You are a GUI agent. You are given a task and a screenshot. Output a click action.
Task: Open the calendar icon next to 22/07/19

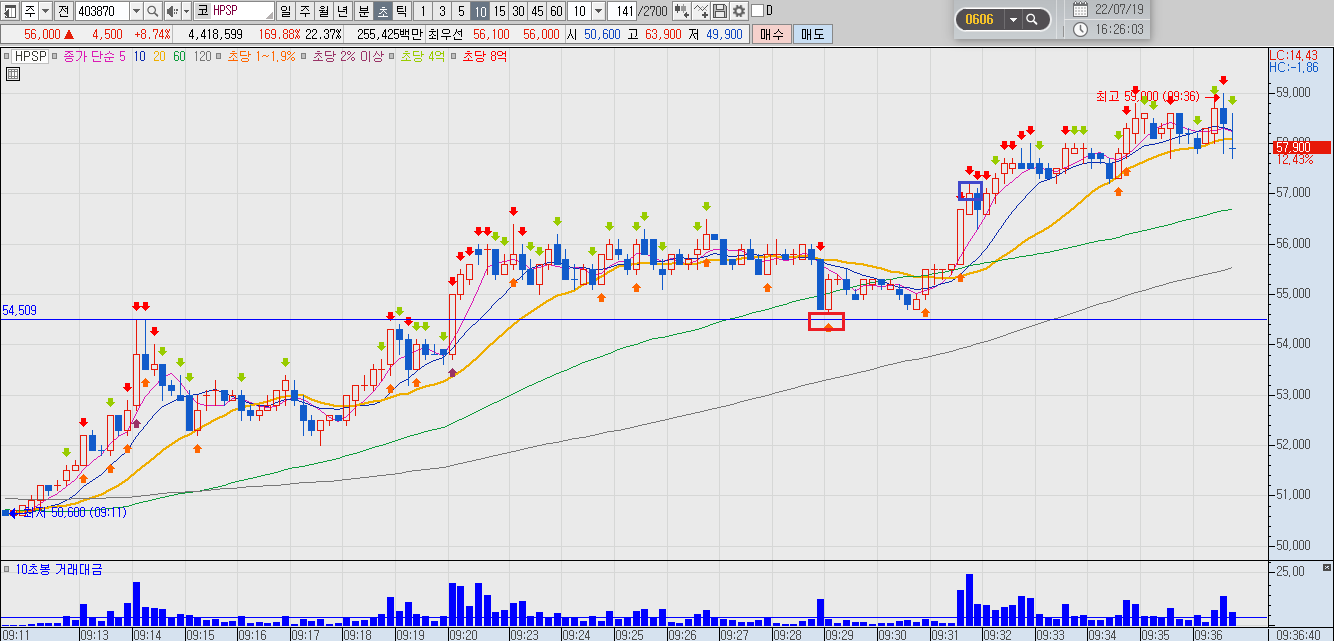[1080, 8]
